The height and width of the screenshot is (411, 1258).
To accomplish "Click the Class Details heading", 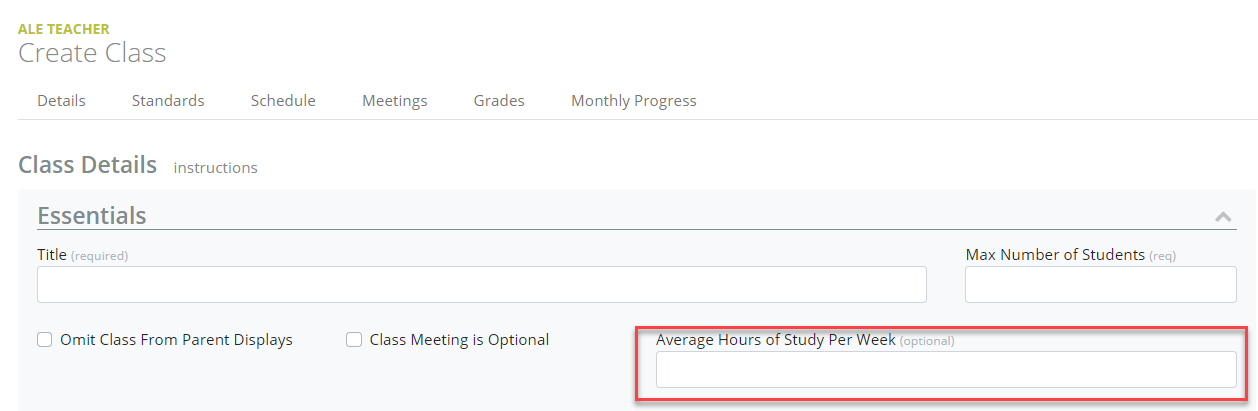I will [x=87, y=165].
